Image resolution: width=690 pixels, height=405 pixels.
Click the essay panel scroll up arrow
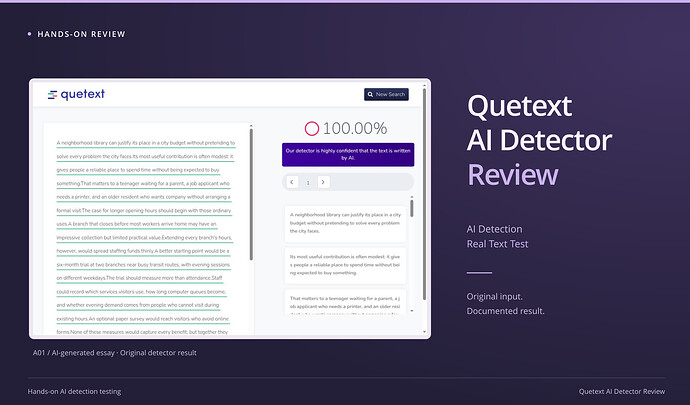pyautogui.click(x=251, y=127)
